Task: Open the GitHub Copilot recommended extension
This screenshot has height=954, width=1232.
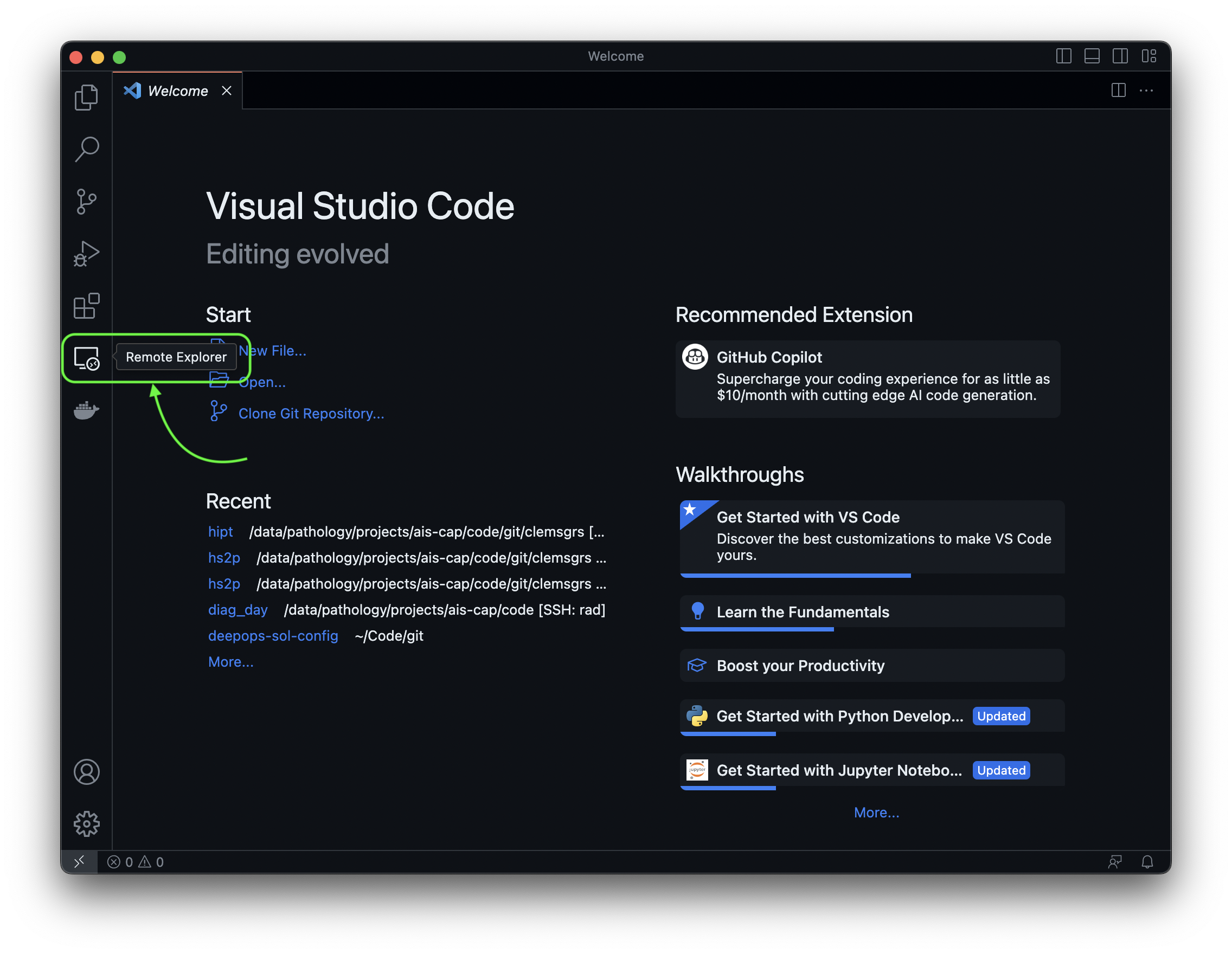Action: click(x=868, y=379)
